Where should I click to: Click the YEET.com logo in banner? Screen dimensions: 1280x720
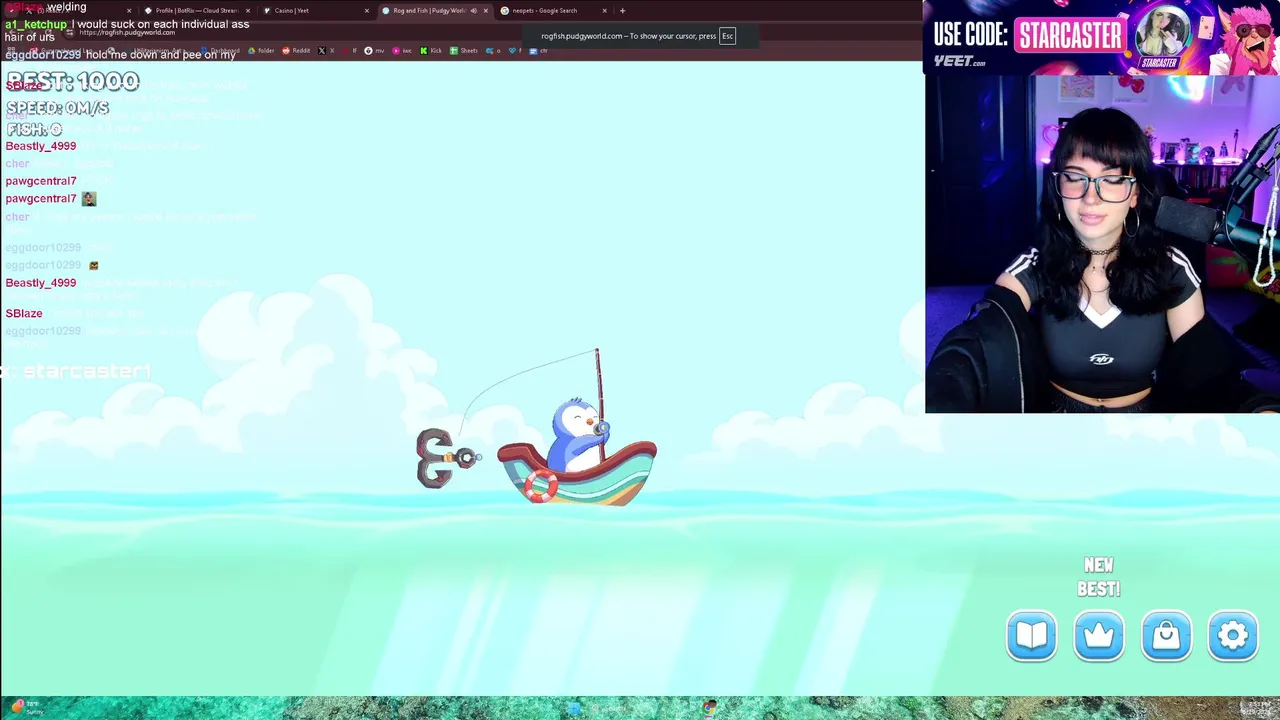coord(959,61)
